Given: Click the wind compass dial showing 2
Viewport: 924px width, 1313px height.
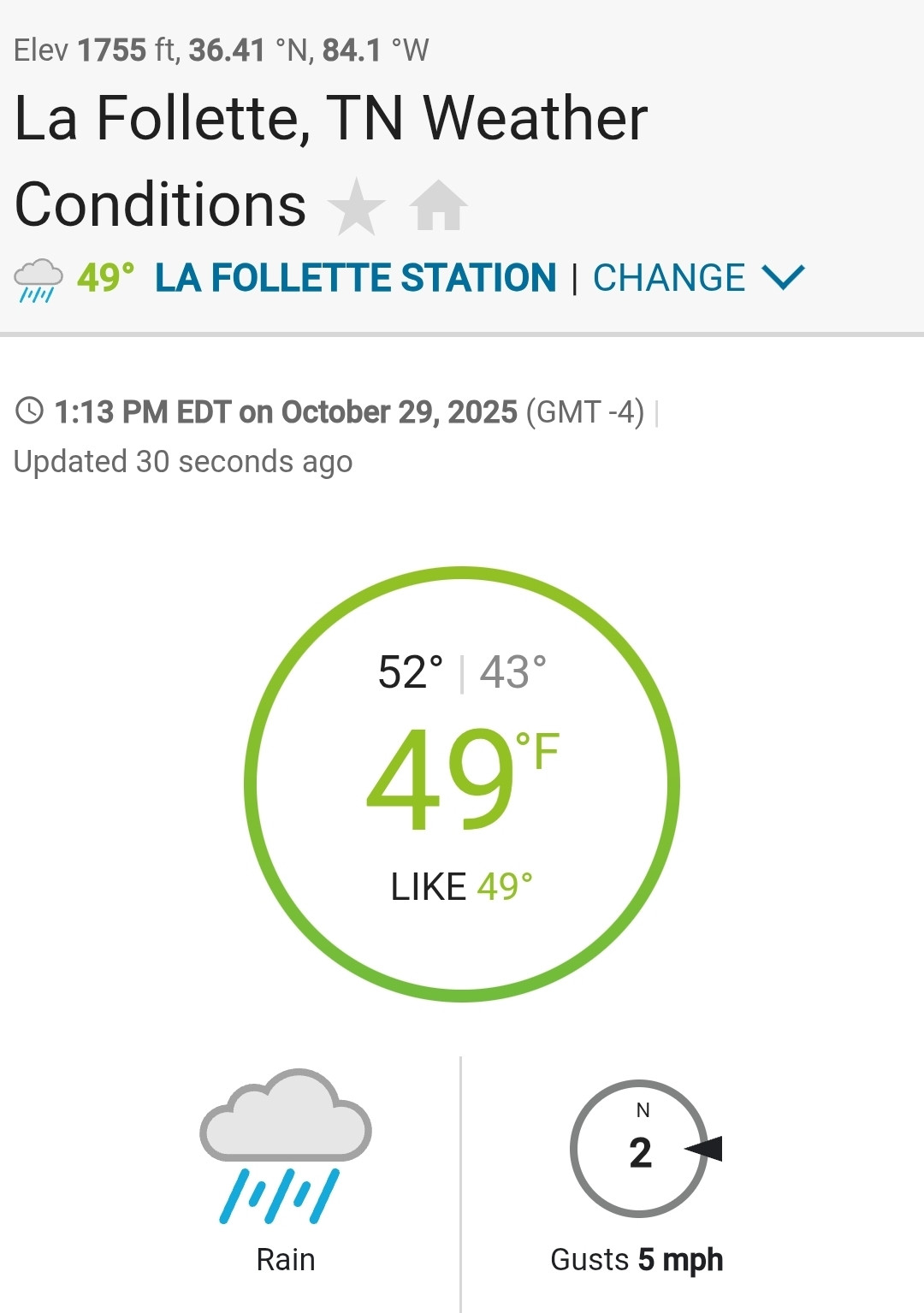Looking at the screenshot, I should click(x=640, y=1149).
